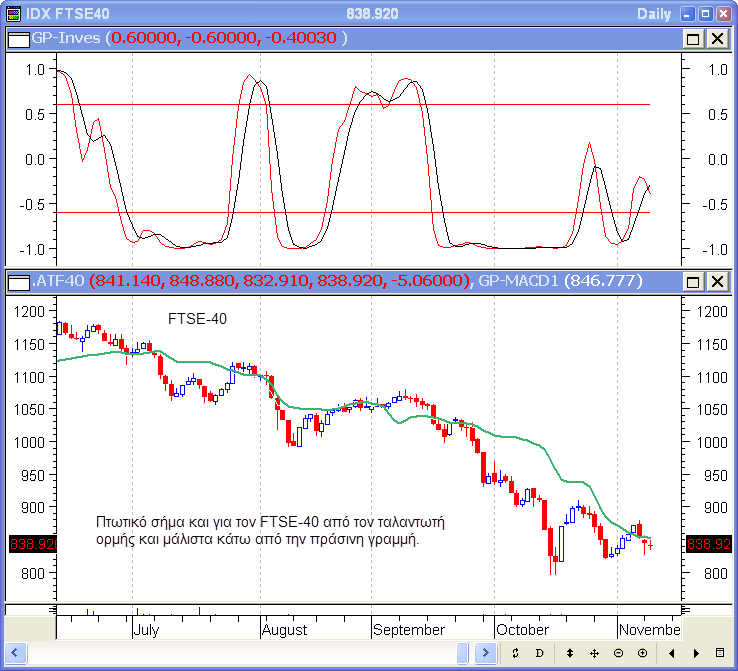Click the 'D' daily periodicity button
This screenshot has height=671, width=738.
click(539, 653)
